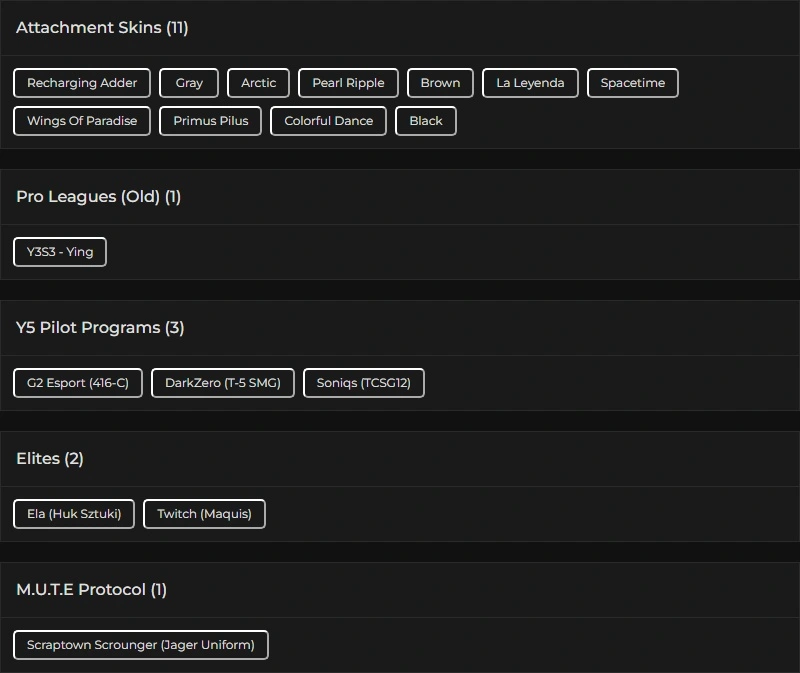Select the Pearl Ripple tag
The height and width of the screenshot is (673, 800).
coord(348,83)
